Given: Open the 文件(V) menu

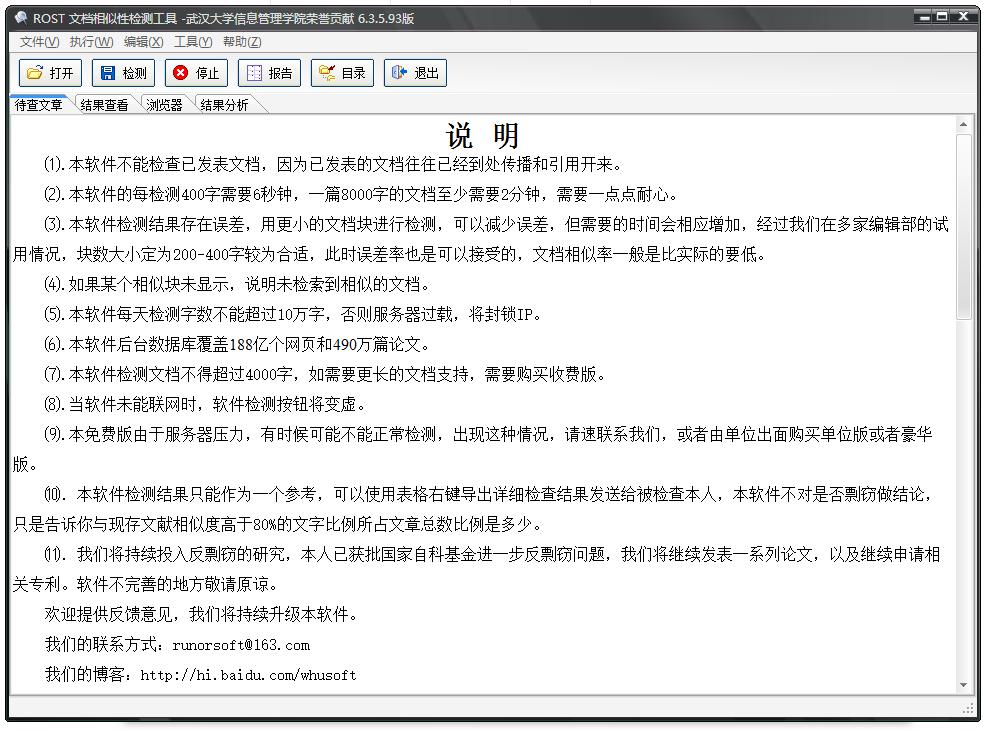Looking at the screenshot, I should (x=39, y=42).
